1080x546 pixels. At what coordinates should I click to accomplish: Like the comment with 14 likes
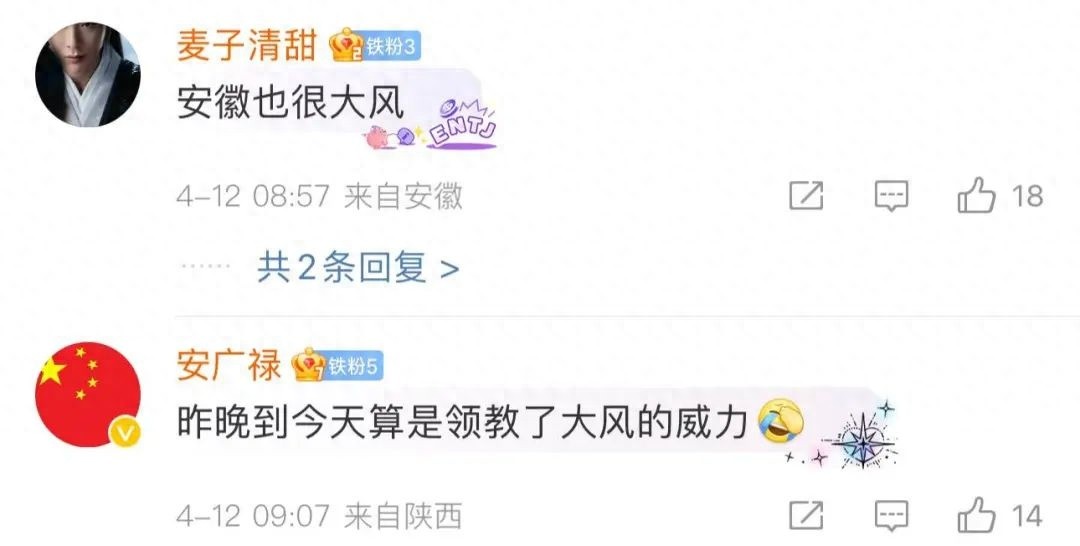(x=977, y=515)
